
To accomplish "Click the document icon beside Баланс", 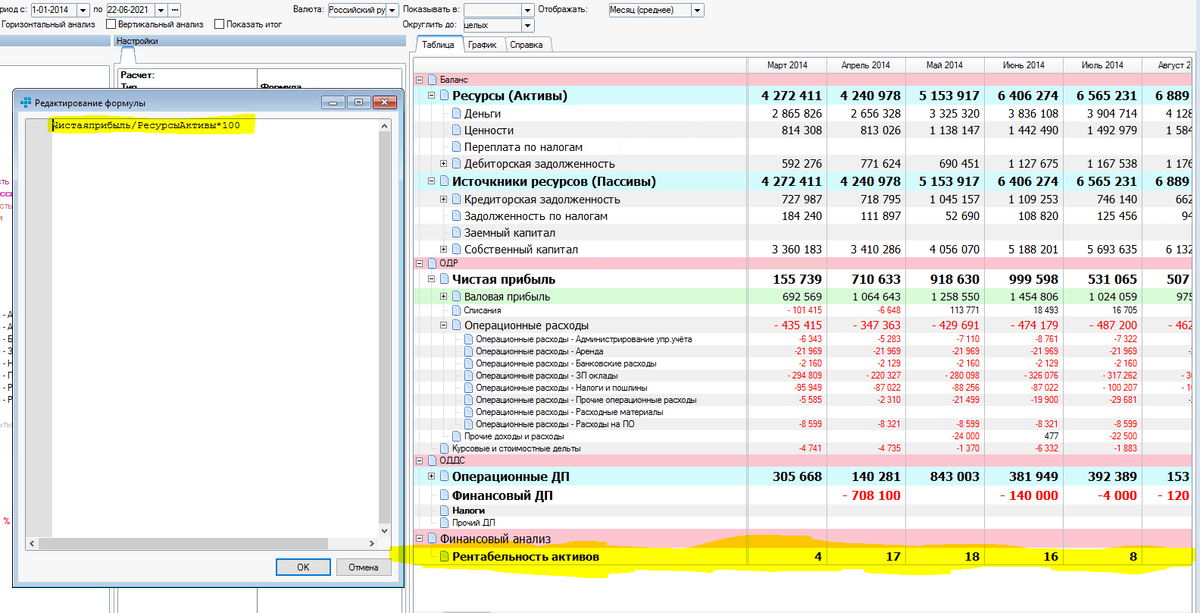I will coord(433,79).
